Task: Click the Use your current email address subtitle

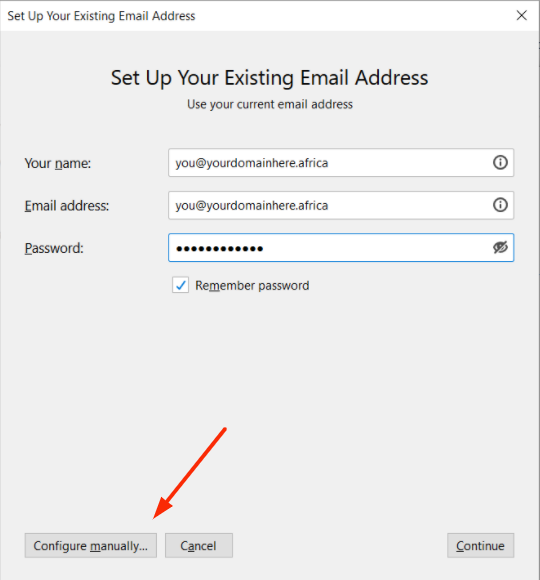Action: click(270, 104)
